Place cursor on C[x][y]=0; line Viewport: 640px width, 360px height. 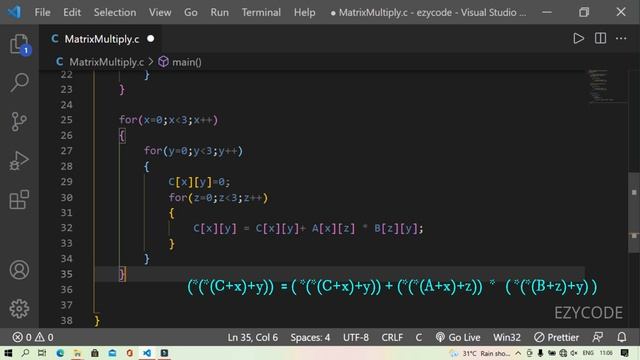tap(199, 182)
